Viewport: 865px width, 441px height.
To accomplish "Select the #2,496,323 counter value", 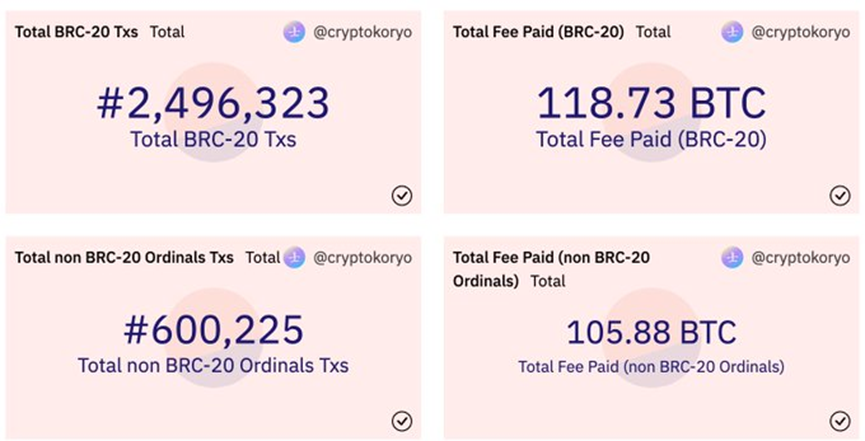I will pyautogui.click(x=213, y=104).
